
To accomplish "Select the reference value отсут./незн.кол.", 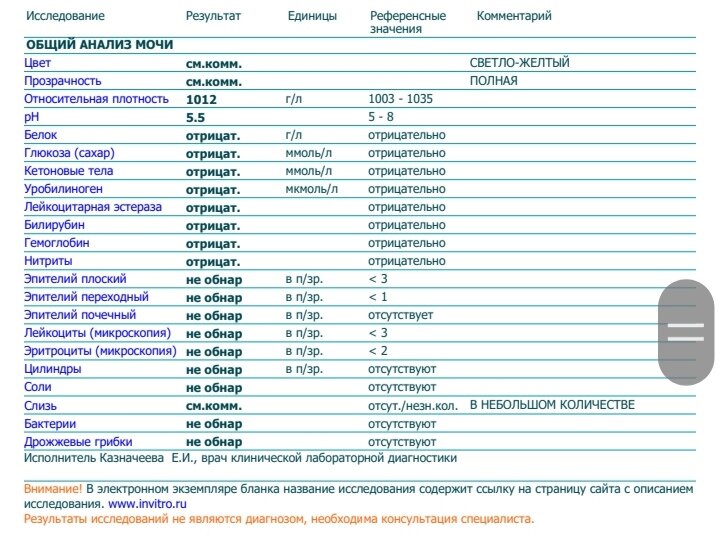I will (x=413, y=406).
